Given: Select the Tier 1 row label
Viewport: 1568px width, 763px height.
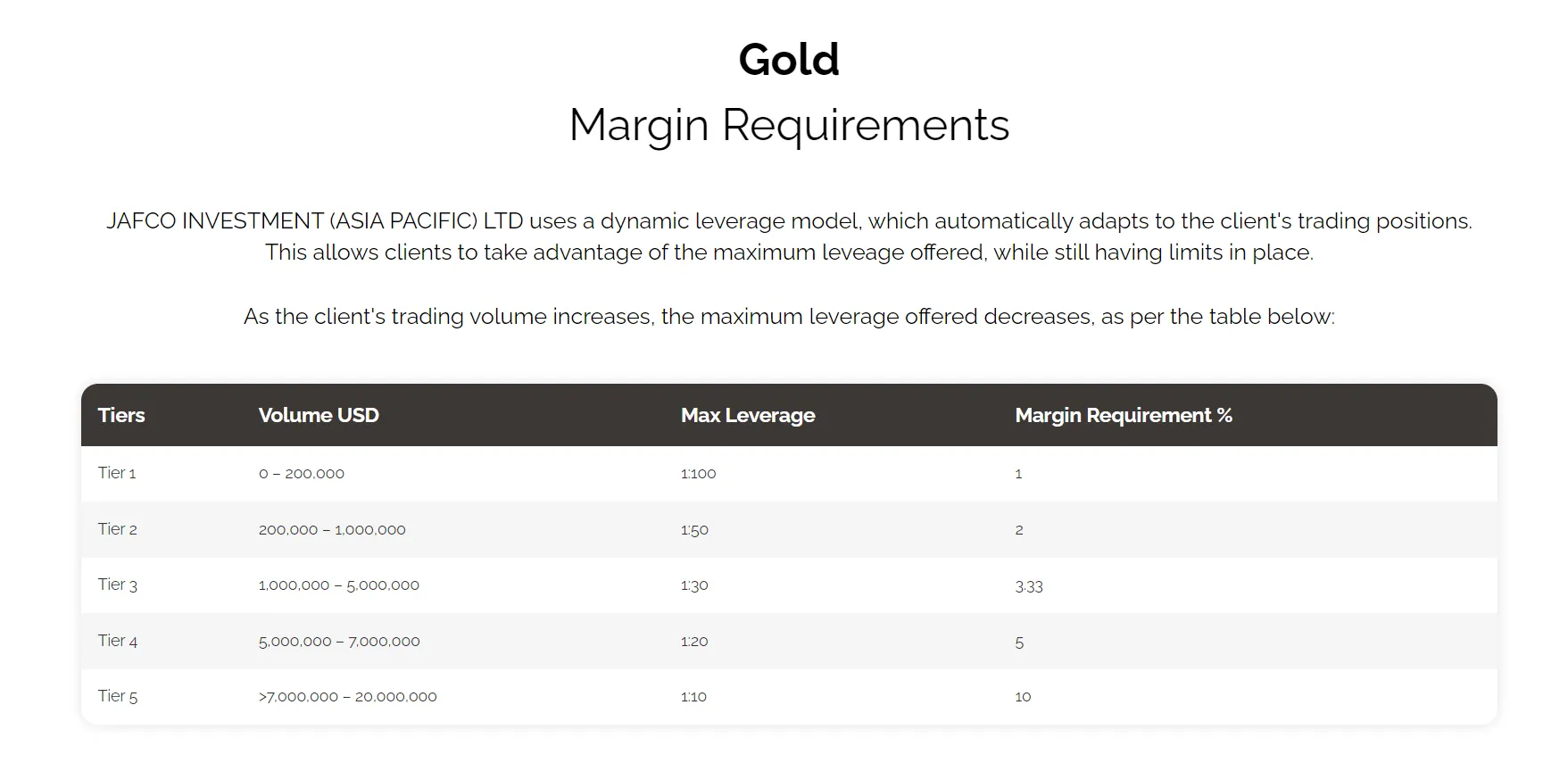Looking at the screenshot, I should 117,473.
